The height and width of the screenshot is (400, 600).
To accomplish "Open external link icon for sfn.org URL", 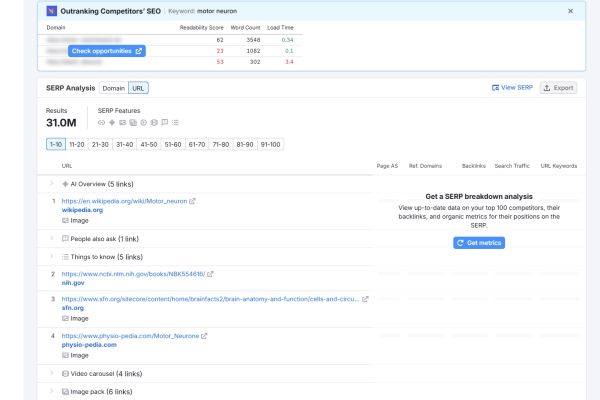I will pyautogui.click(x=365, y=299).
